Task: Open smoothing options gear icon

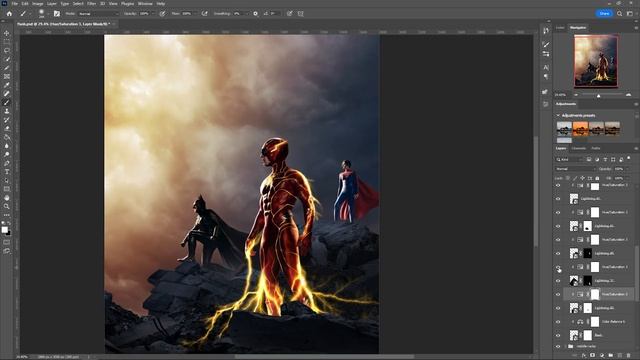Action: click(x=256, y=13)
